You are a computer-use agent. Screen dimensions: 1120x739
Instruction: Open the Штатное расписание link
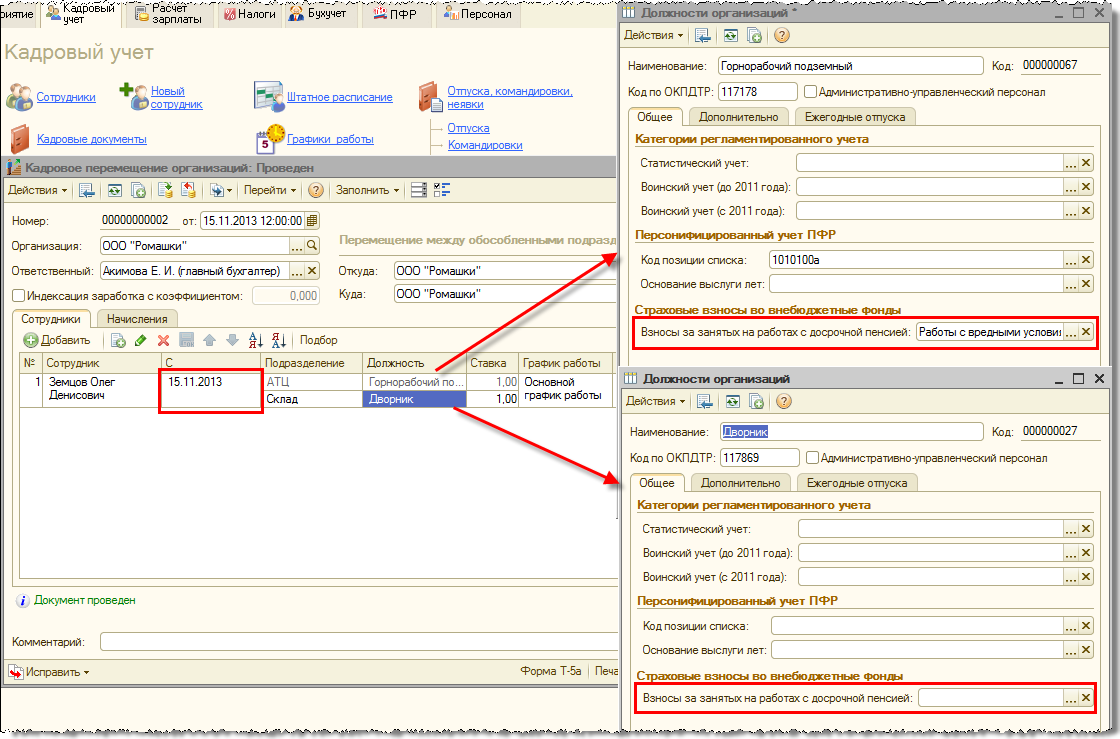pos(339,97)
